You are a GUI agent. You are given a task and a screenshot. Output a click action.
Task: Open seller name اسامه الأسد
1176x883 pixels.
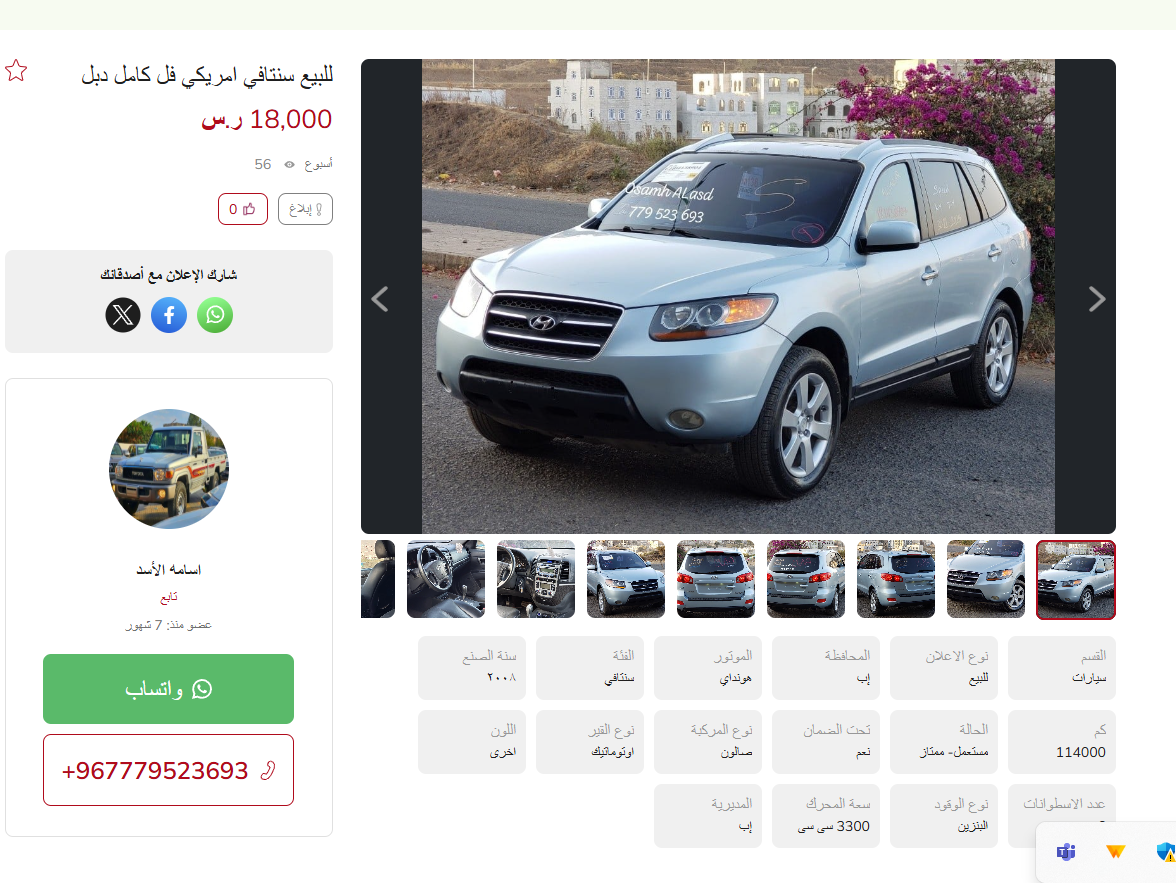click(x=169, y=569)
